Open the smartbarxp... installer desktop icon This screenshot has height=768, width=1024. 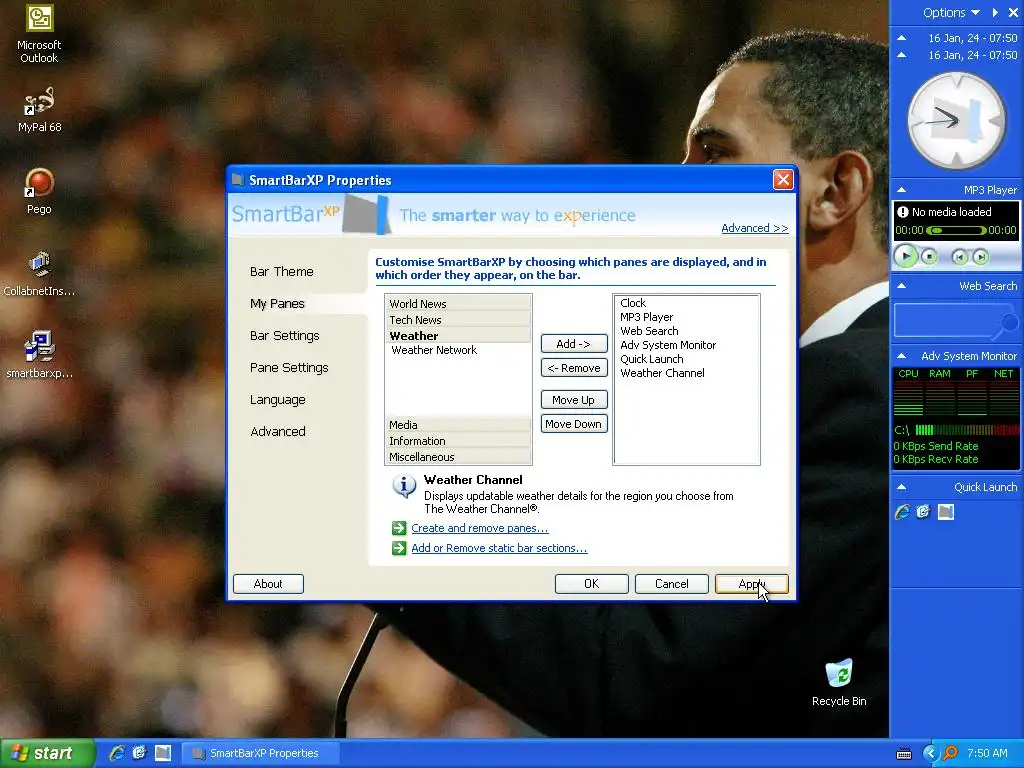tap(39, 355)
